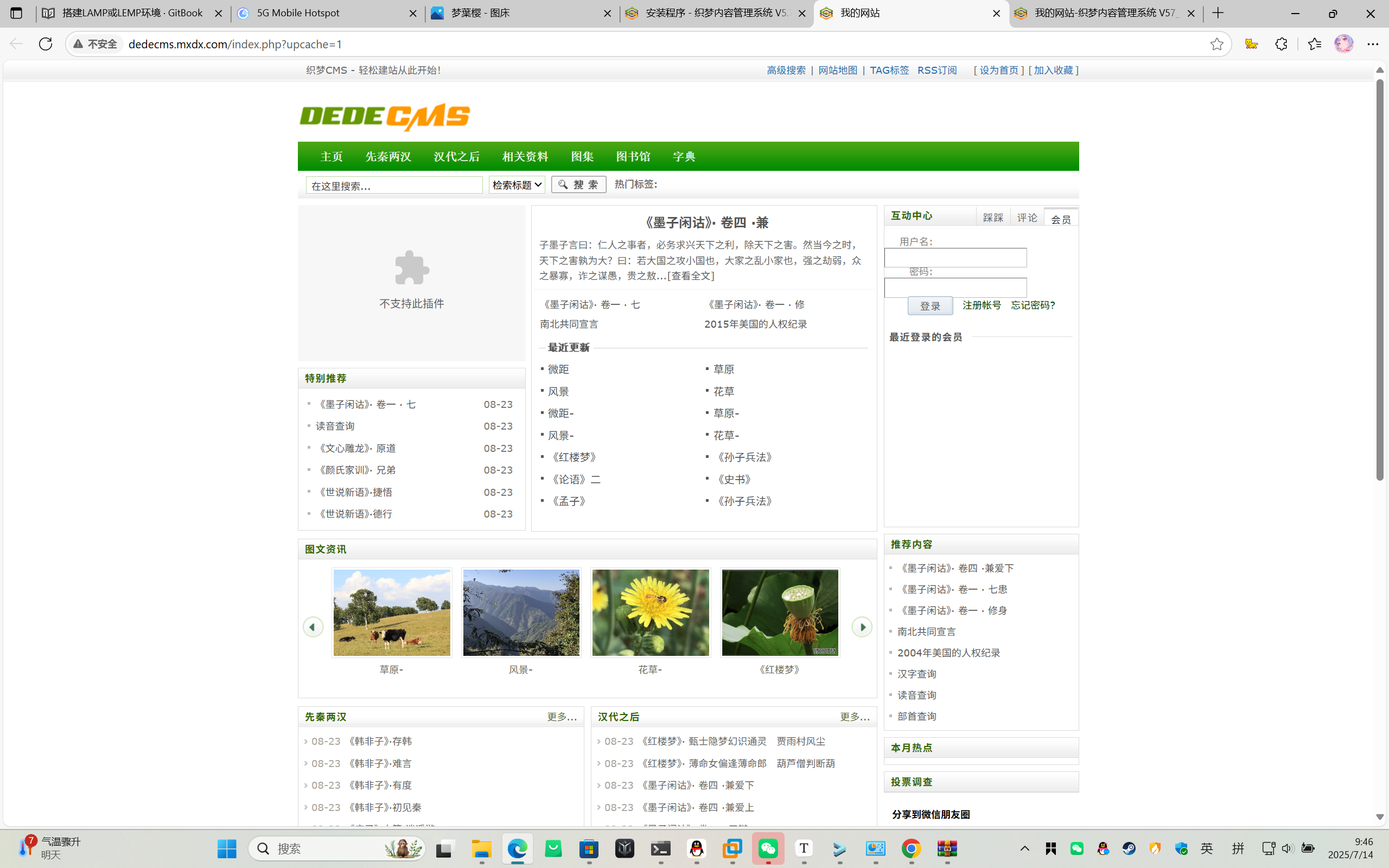The width and height of the screenshot is (1389, 868).
Task: Click the browser address bar URL
Action: tap(235, 44)
